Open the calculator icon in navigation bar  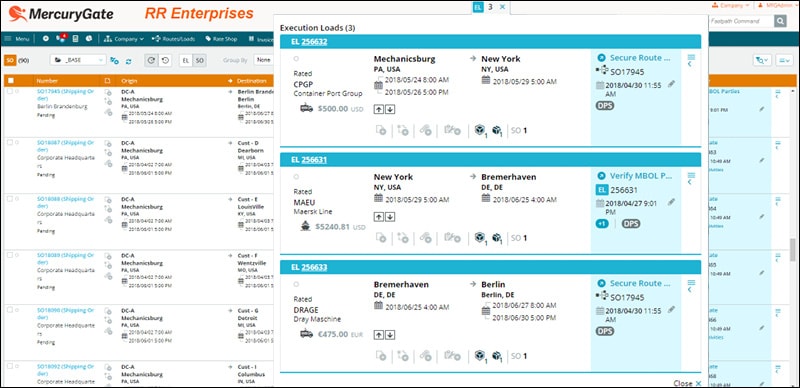coord(76,38)
